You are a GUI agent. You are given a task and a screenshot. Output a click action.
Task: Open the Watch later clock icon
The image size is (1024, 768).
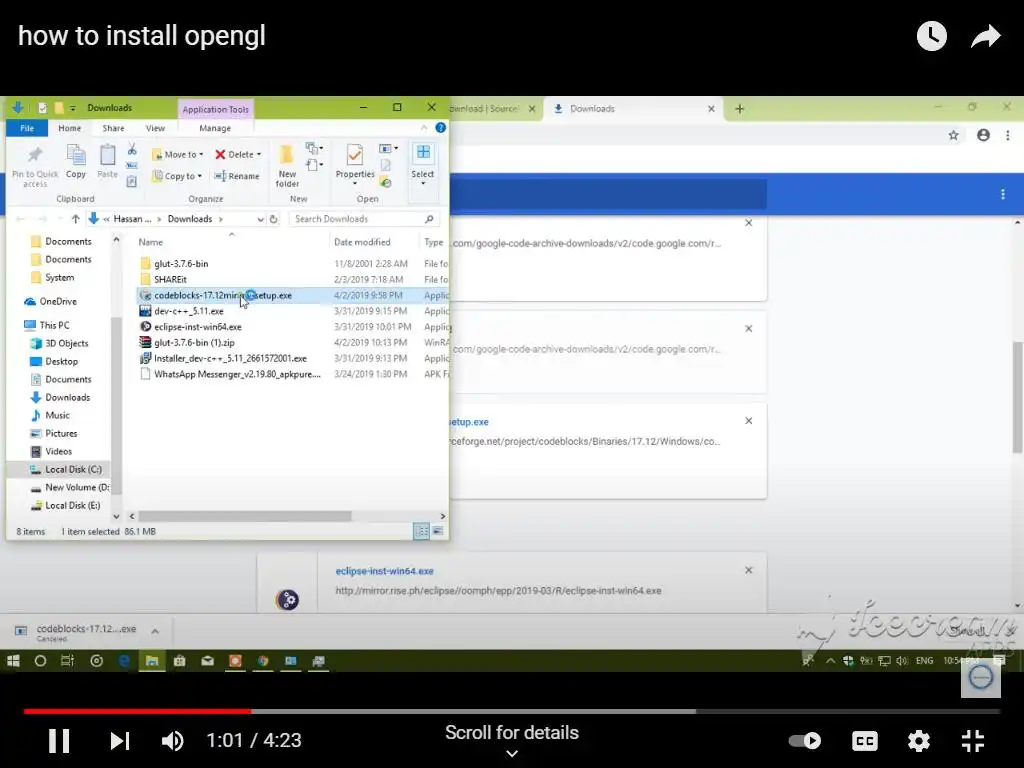click(x=931, y=36)
